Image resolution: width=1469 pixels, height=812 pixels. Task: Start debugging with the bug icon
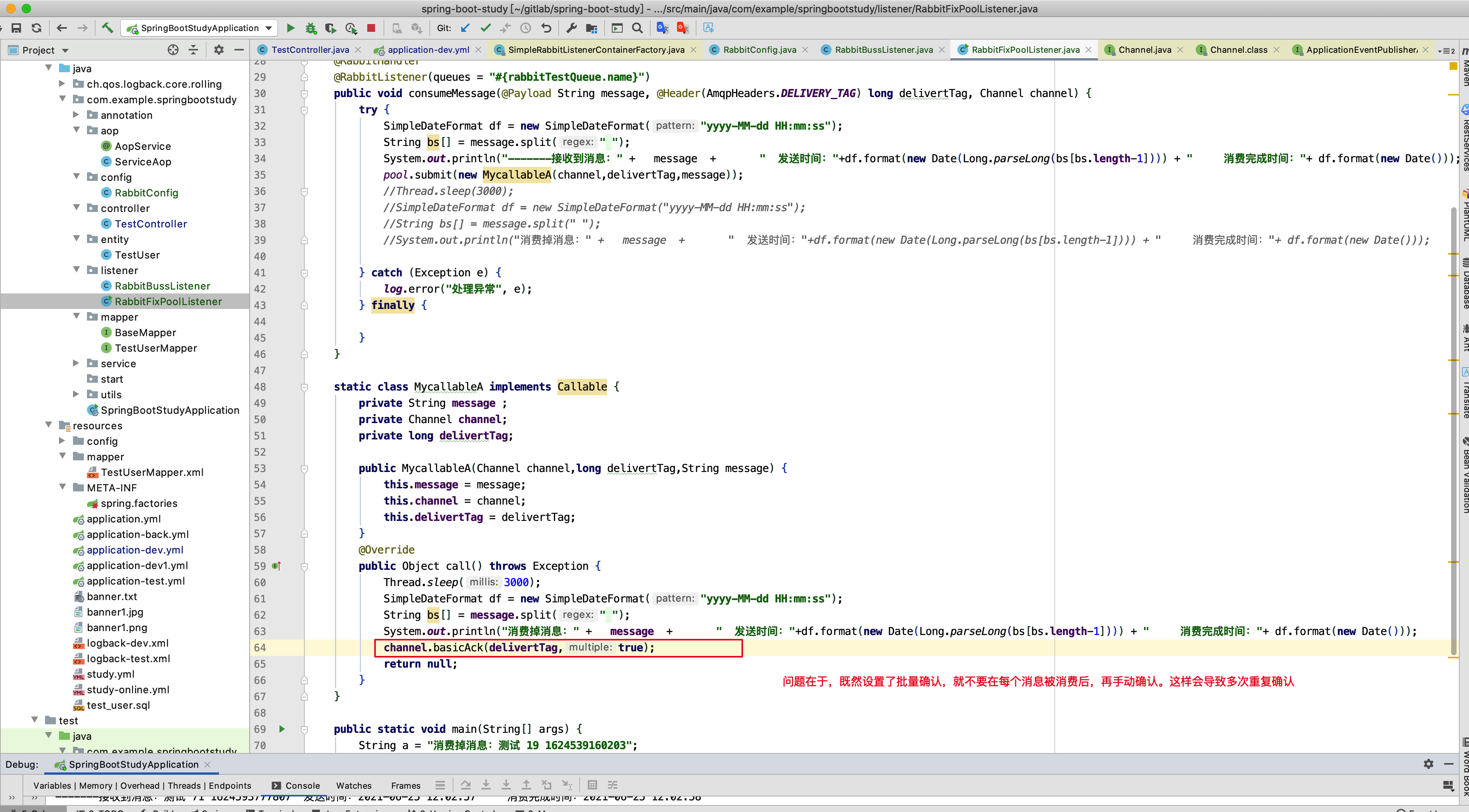click(x=311, y=28)
